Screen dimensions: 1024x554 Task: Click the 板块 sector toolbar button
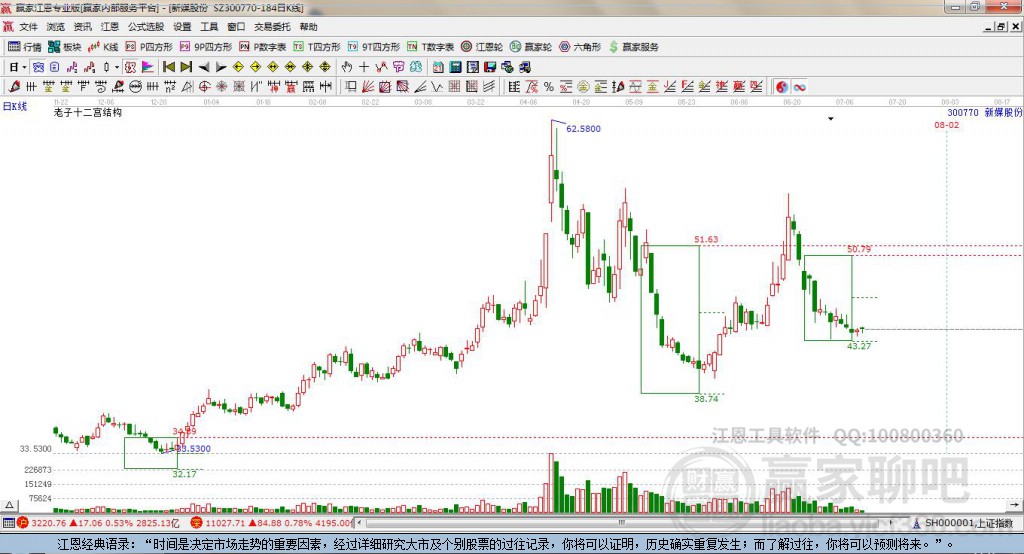click(x=65, y=46)
